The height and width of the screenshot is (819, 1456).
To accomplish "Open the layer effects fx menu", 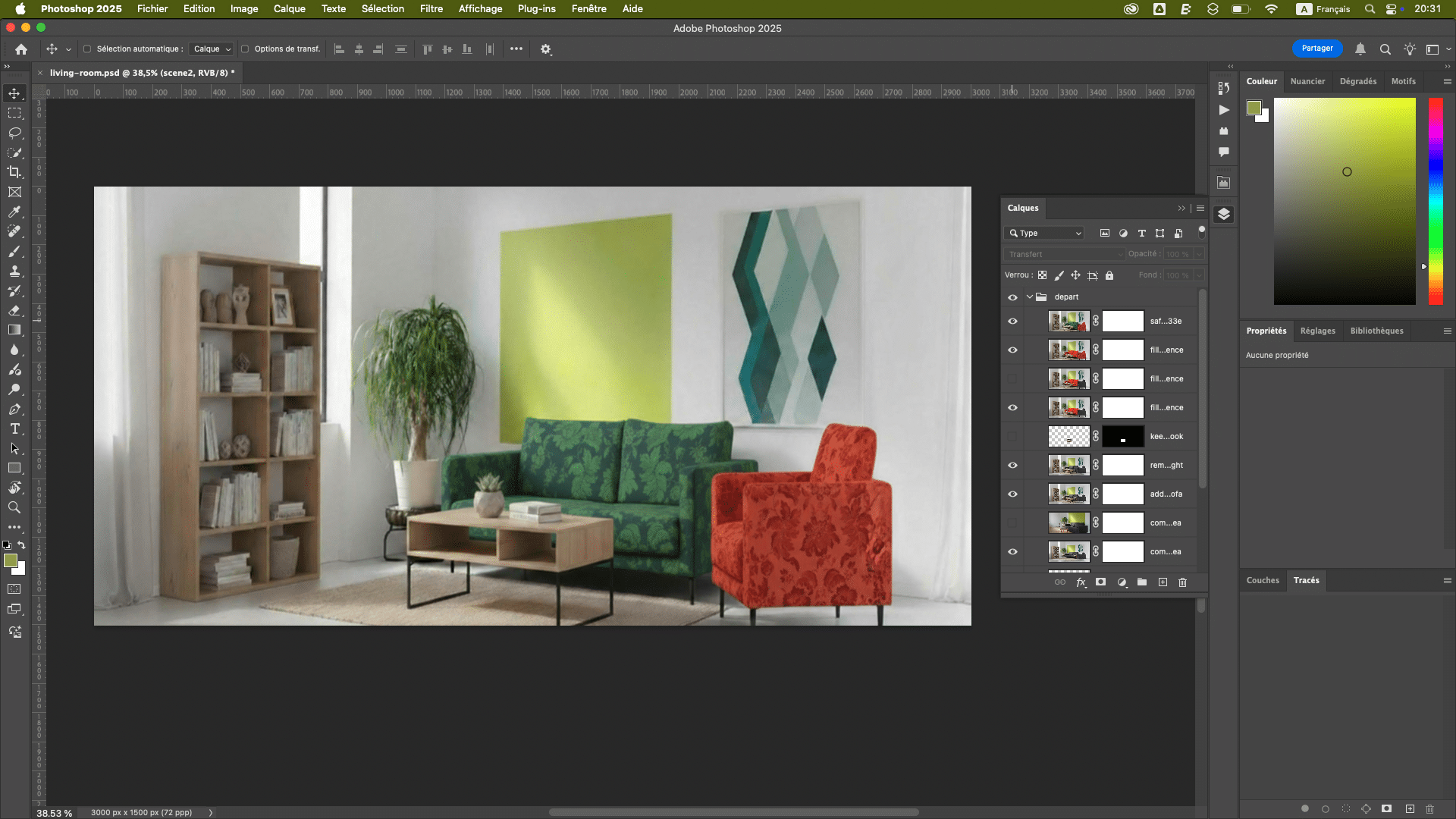I will pyautogui.click(x=1081, y=582).
